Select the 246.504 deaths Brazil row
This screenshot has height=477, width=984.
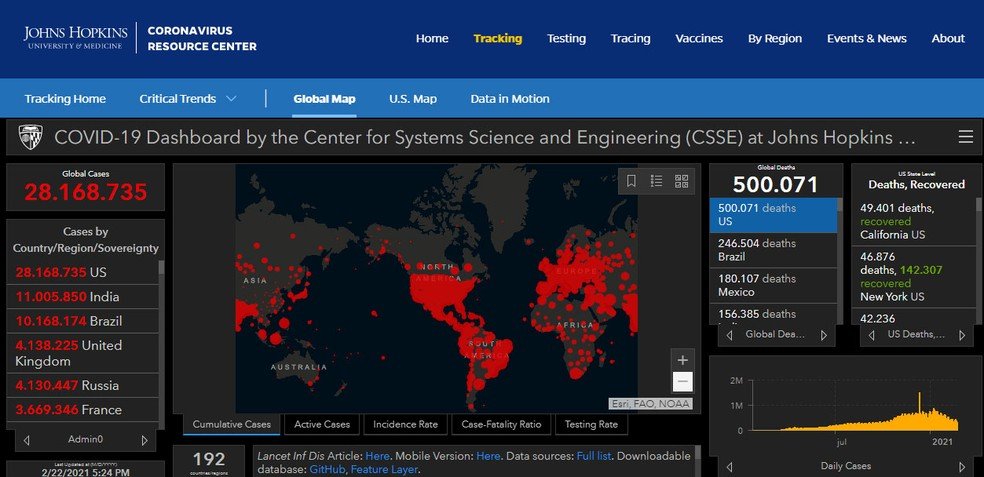(773, 250)
